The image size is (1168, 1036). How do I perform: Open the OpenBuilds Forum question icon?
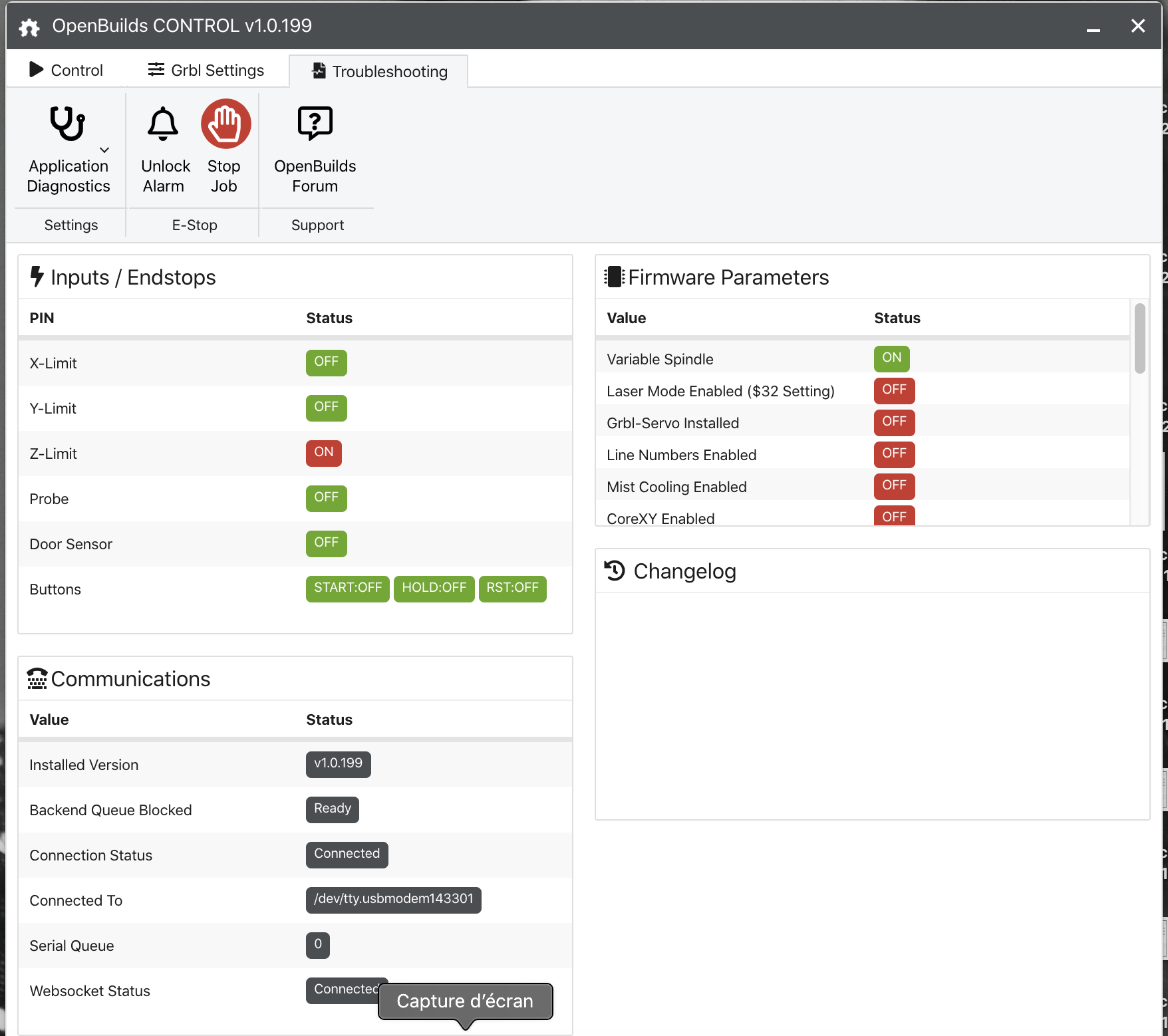point(315,124)
